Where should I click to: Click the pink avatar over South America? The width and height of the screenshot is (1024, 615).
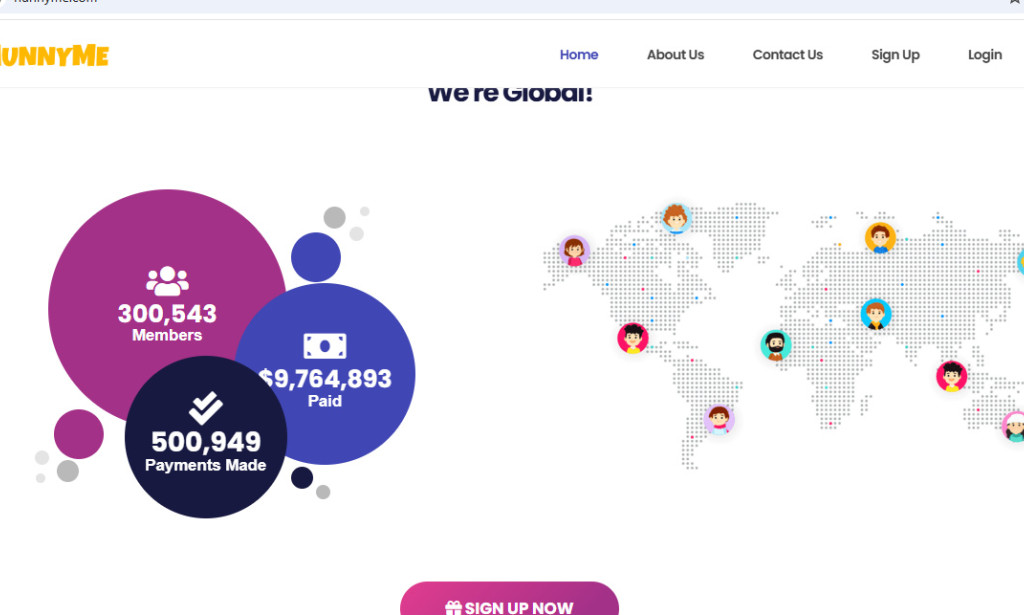(x=632, y=338)
